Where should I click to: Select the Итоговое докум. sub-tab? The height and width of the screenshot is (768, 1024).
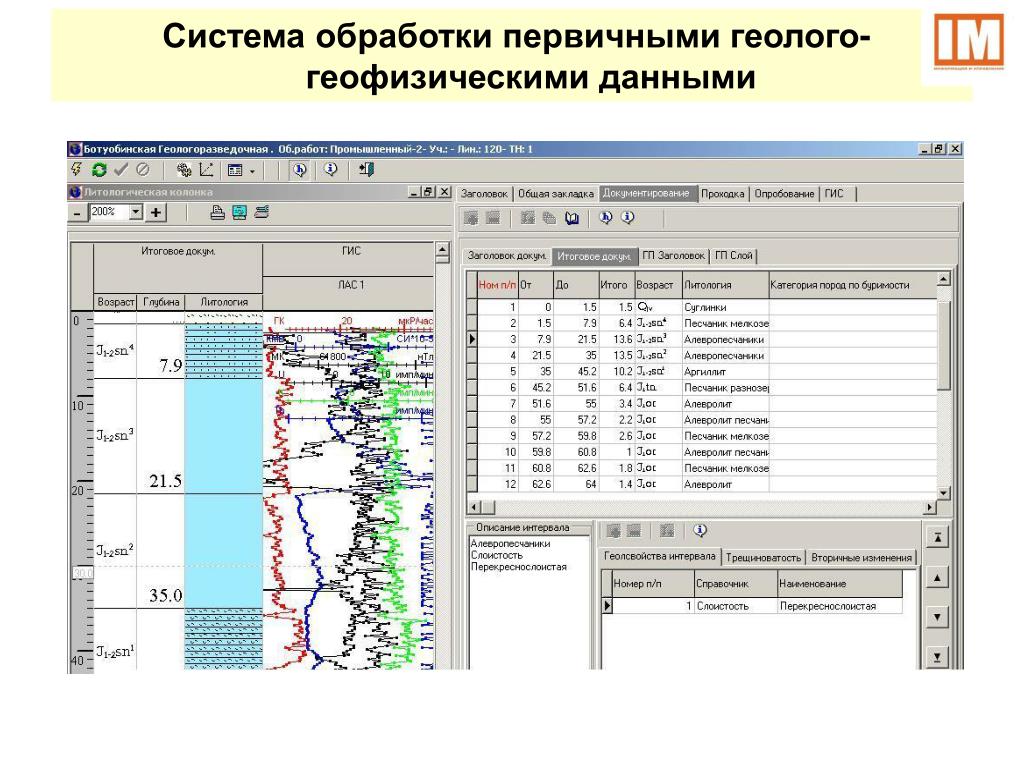(594, 256)
